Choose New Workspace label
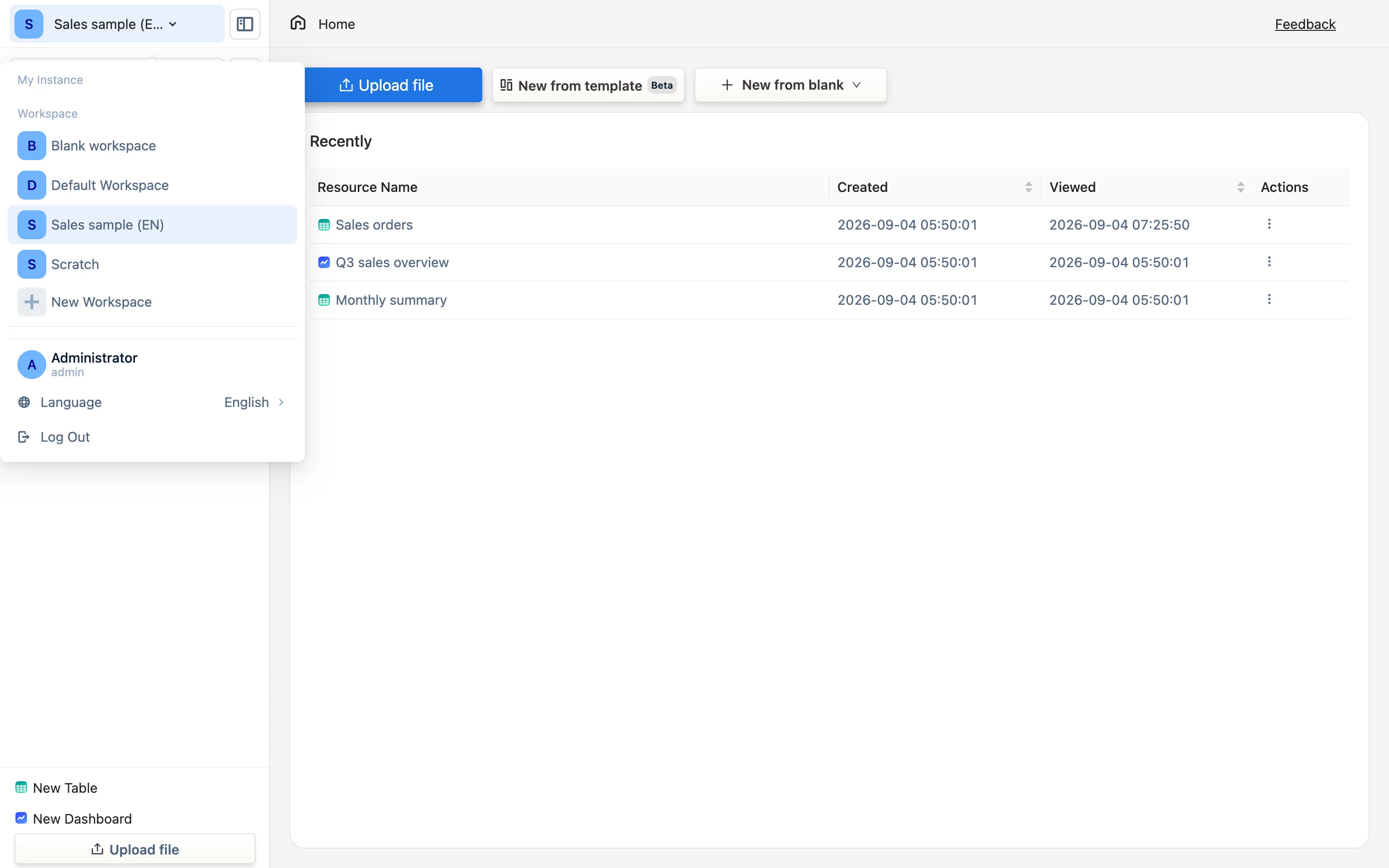Screen dimensions: 1389x868 pos(102,302)
